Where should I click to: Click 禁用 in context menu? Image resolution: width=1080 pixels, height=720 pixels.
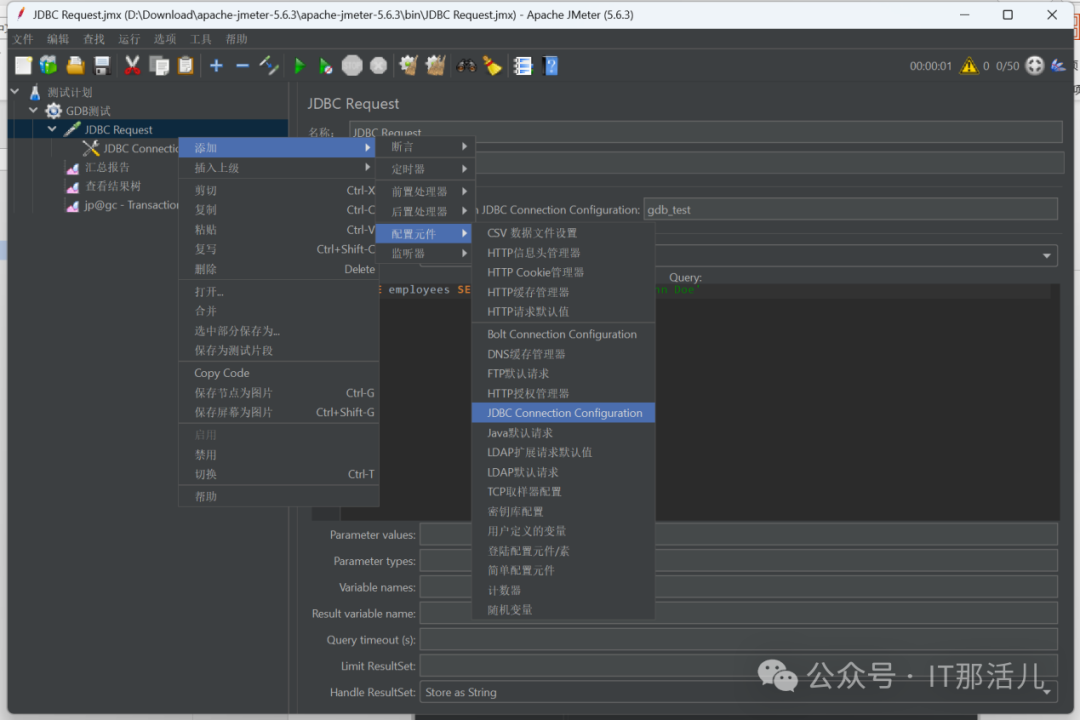pyautogui.click(x=278, y=455)
